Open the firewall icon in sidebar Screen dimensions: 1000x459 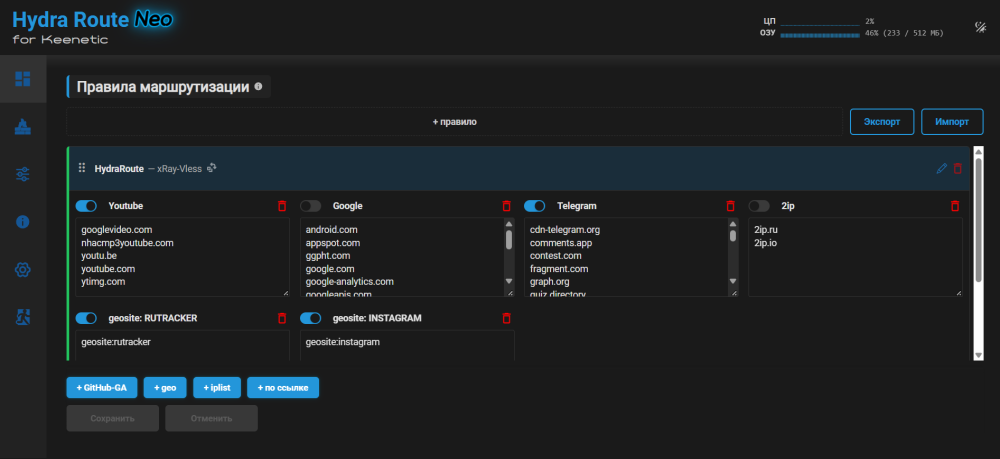(23, 127)
